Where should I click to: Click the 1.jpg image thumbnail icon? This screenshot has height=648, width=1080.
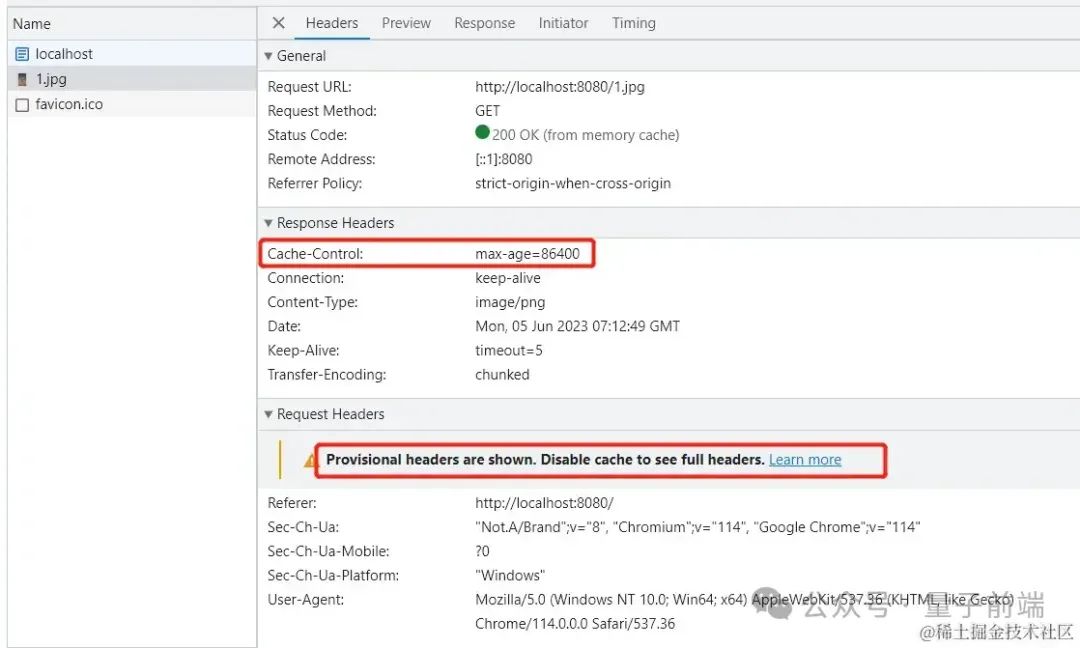click(x=22, y=79)
